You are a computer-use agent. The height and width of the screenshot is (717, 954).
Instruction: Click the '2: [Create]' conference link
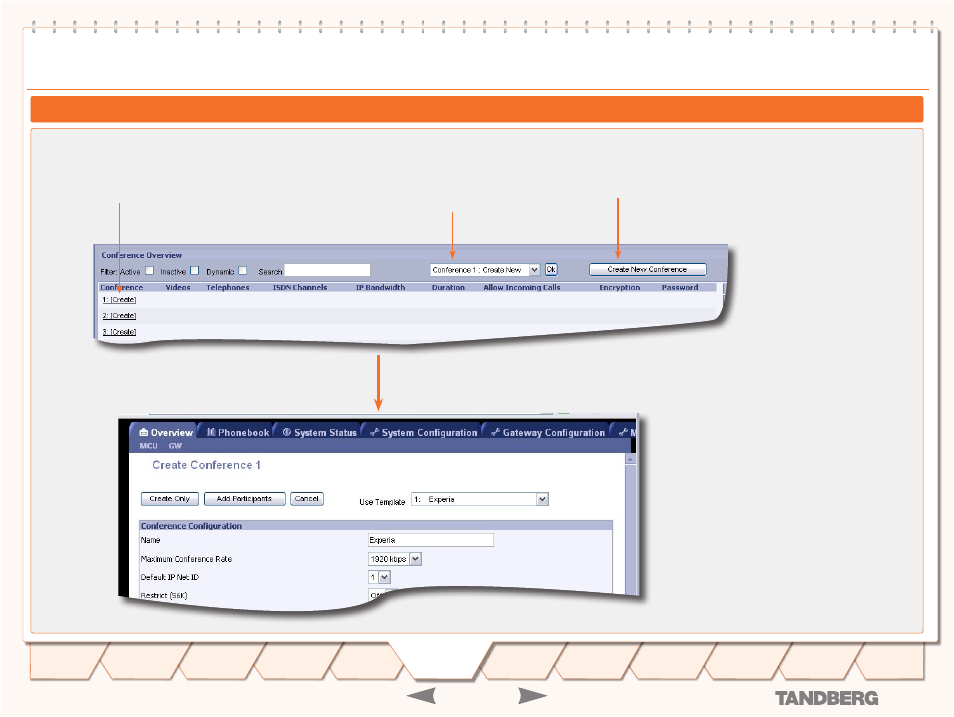(119, 315)
